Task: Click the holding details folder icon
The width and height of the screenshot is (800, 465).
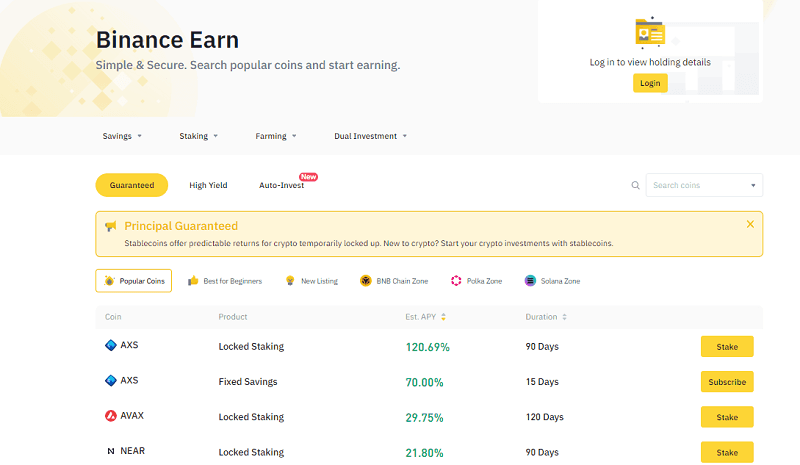Action: (x=649, y=32)
